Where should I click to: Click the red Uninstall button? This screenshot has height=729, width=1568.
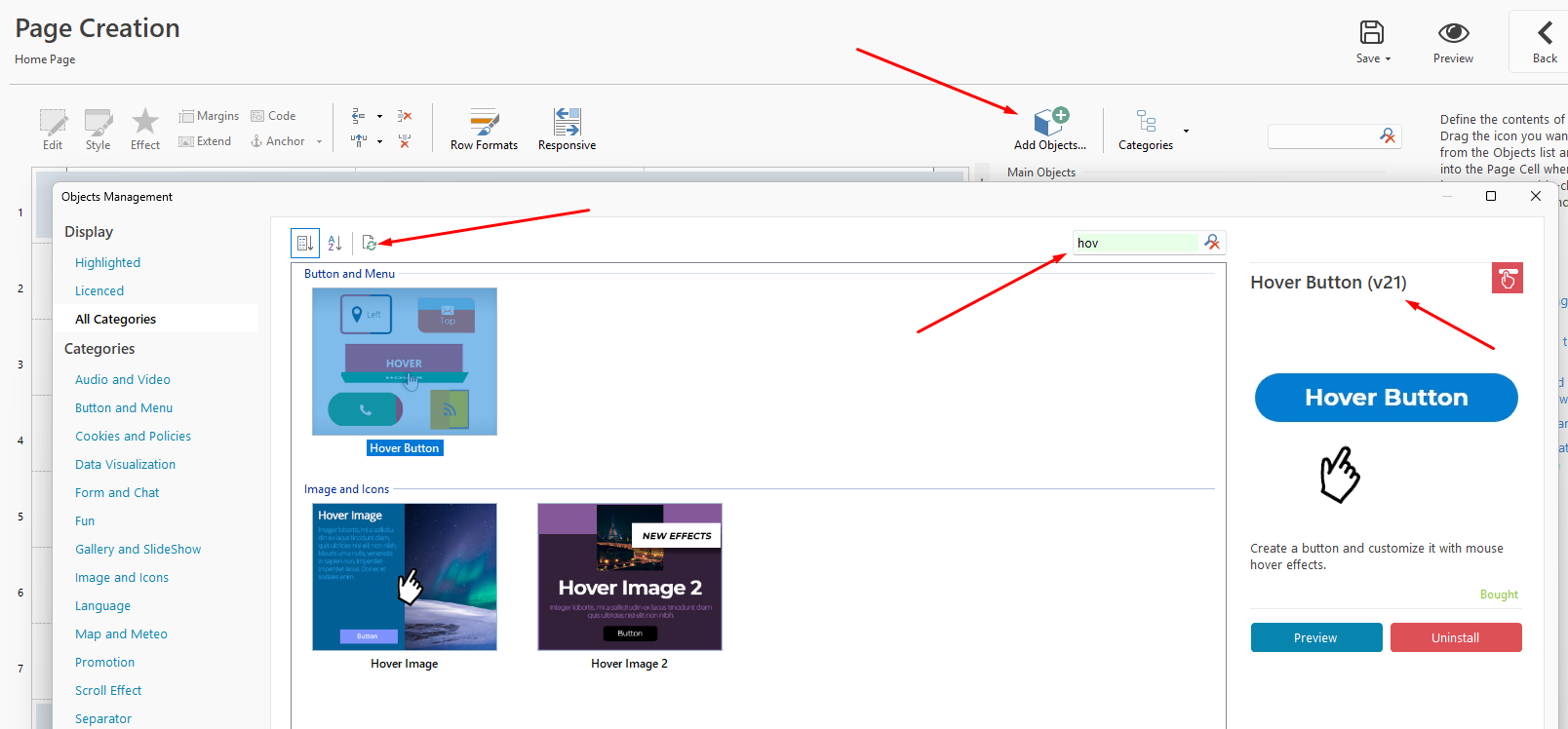(x=1455, y=637)
